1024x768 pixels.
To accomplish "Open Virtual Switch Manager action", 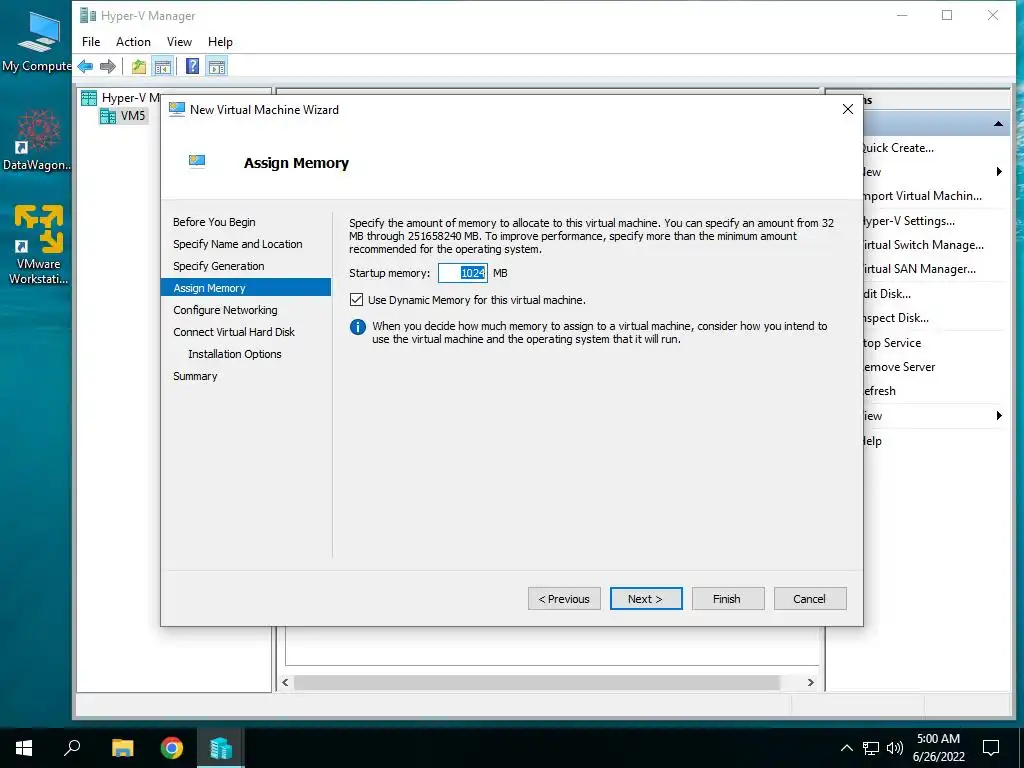I will (x=923, y=245).
